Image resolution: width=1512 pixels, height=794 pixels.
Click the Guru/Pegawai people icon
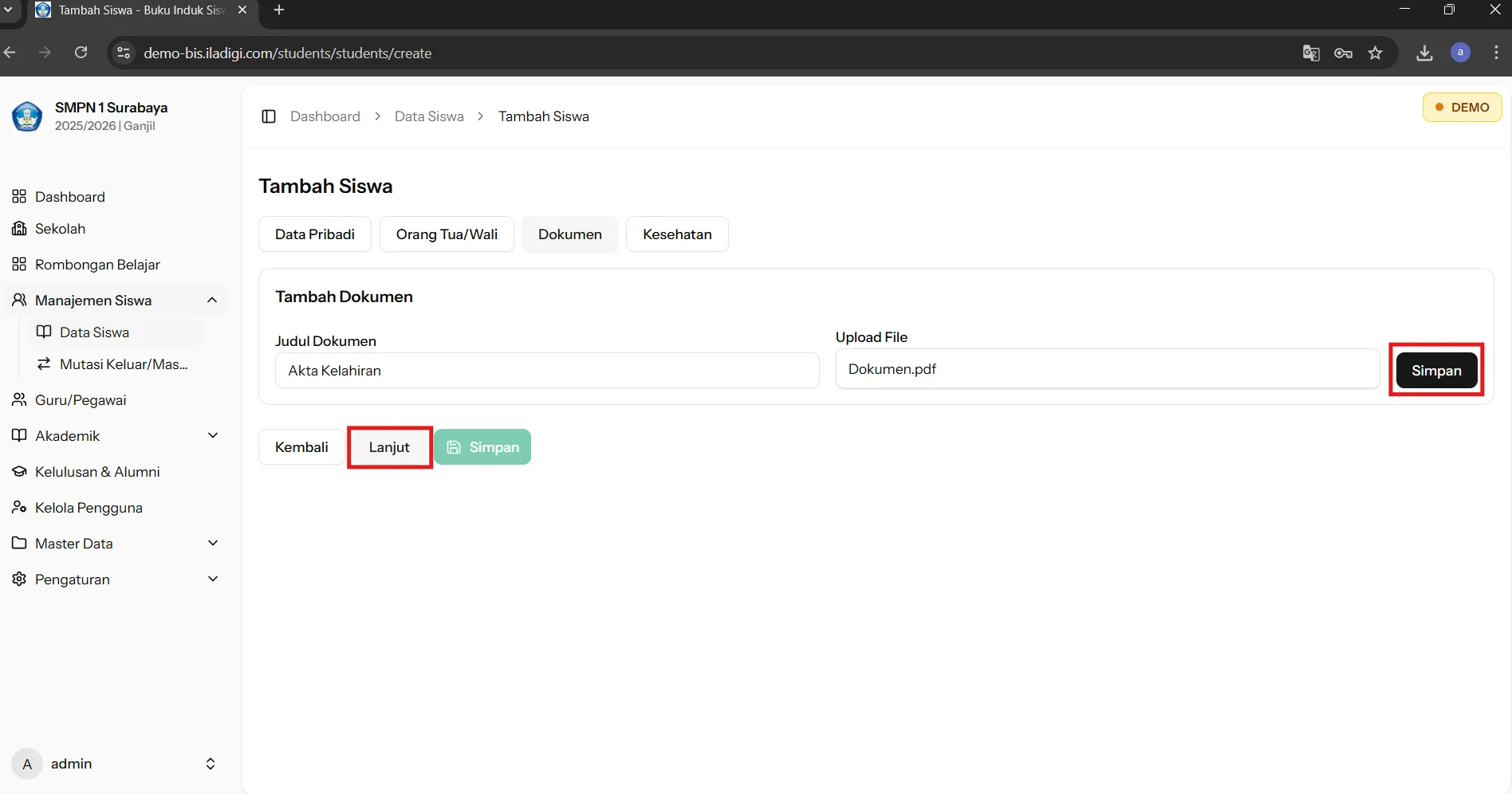coord(19,399)
